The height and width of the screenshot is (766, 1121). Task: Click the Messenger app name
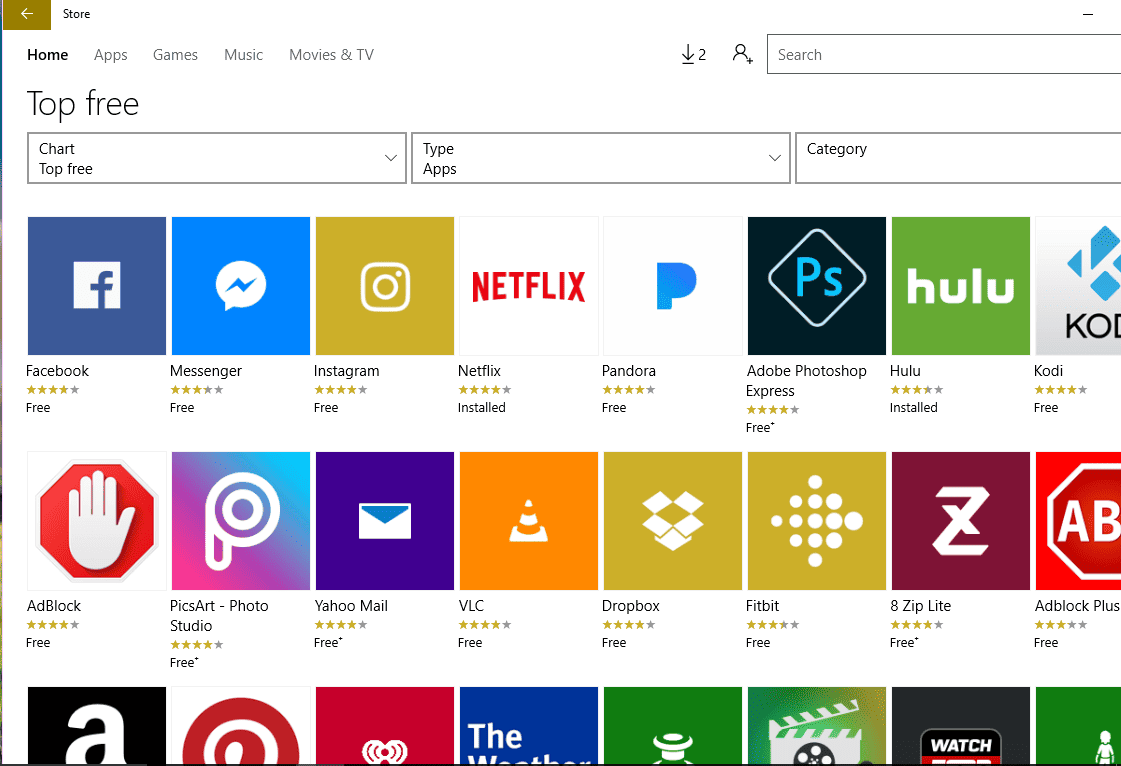tap(206, 371)
